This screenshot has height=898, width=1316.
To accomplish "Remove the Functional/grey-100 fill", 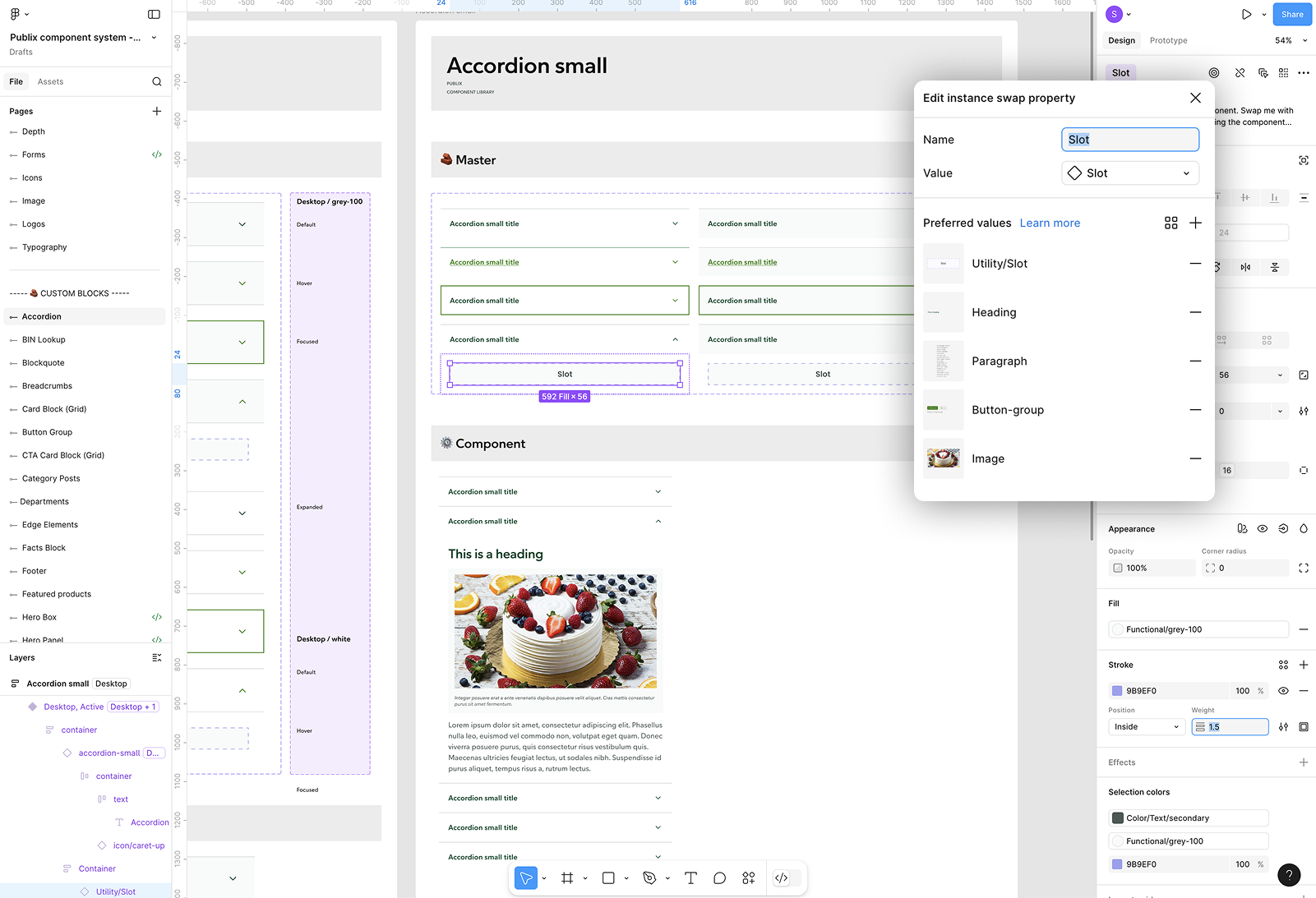I will click(x=1304, y=629).
